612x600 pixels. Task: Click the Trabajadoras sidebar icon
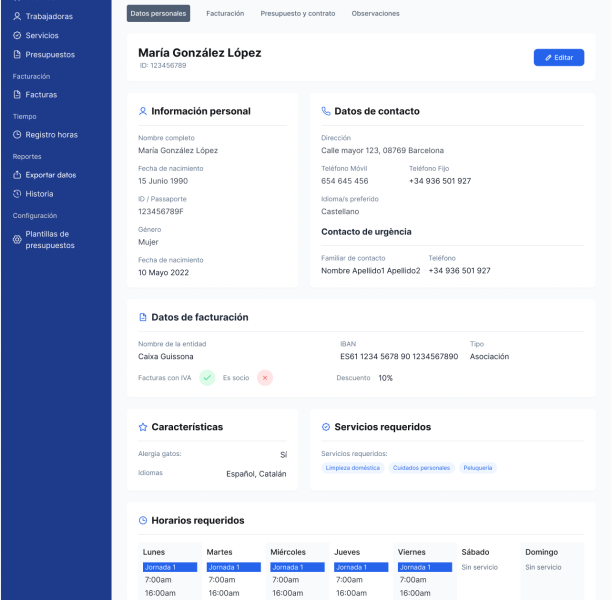click(x=17, y=16)
